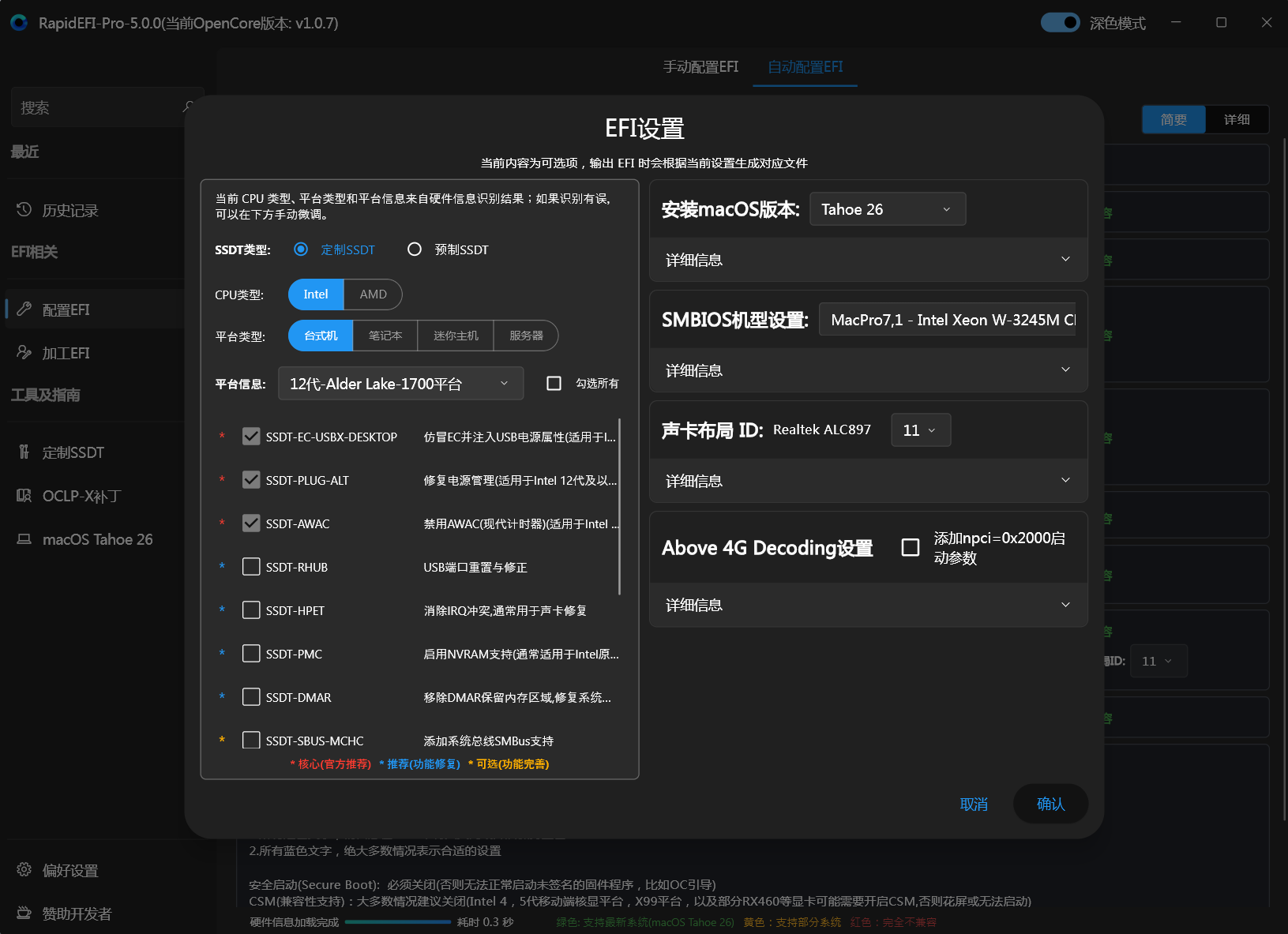Viewport: 1288px width, 934px height.
Task: Select the 服务器 platform type
Action: tap(526, 336)
